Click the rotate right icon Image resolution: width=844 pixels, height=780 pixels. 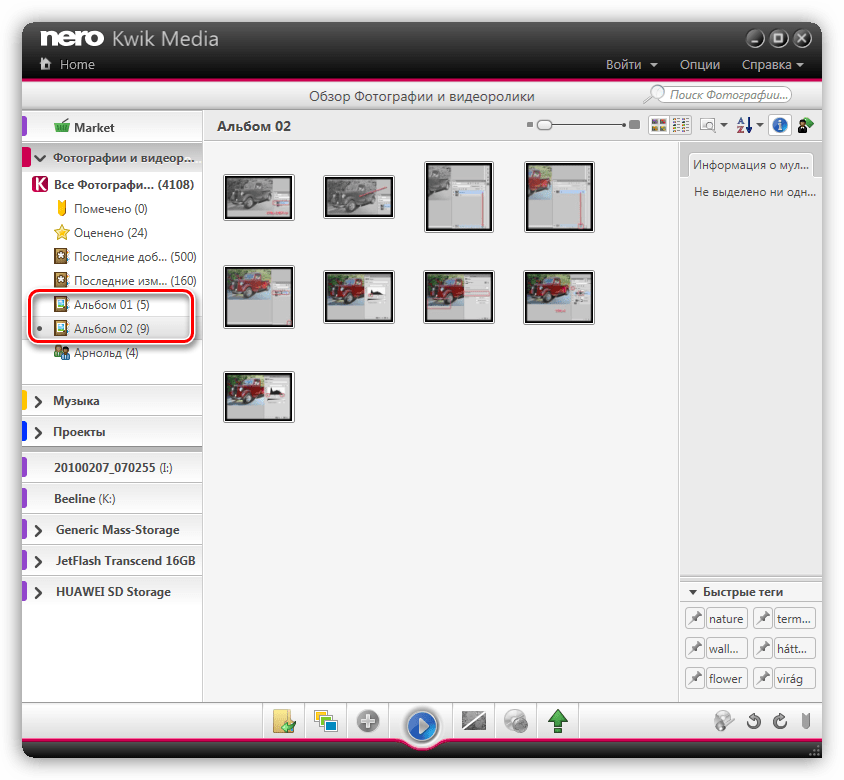[780, 721]
